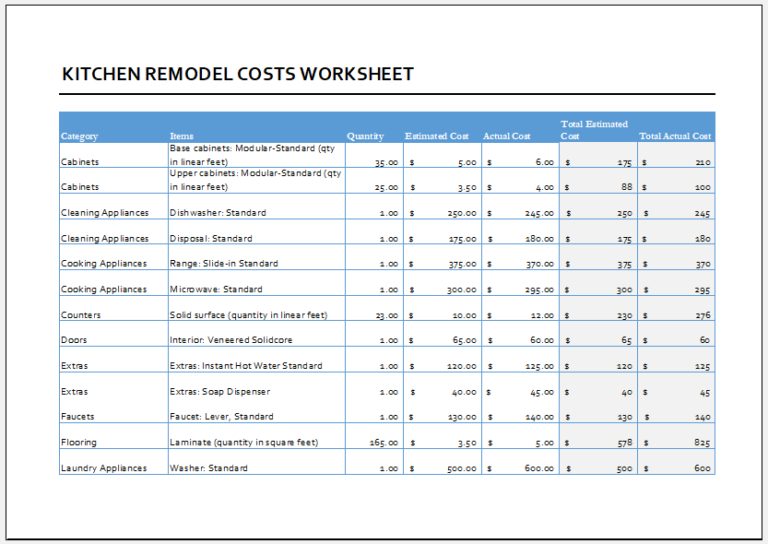Screen dimensions: 768x544
Task: Select the 140.00 actual cost for Faucet
Action: click(x=521, y=410)
